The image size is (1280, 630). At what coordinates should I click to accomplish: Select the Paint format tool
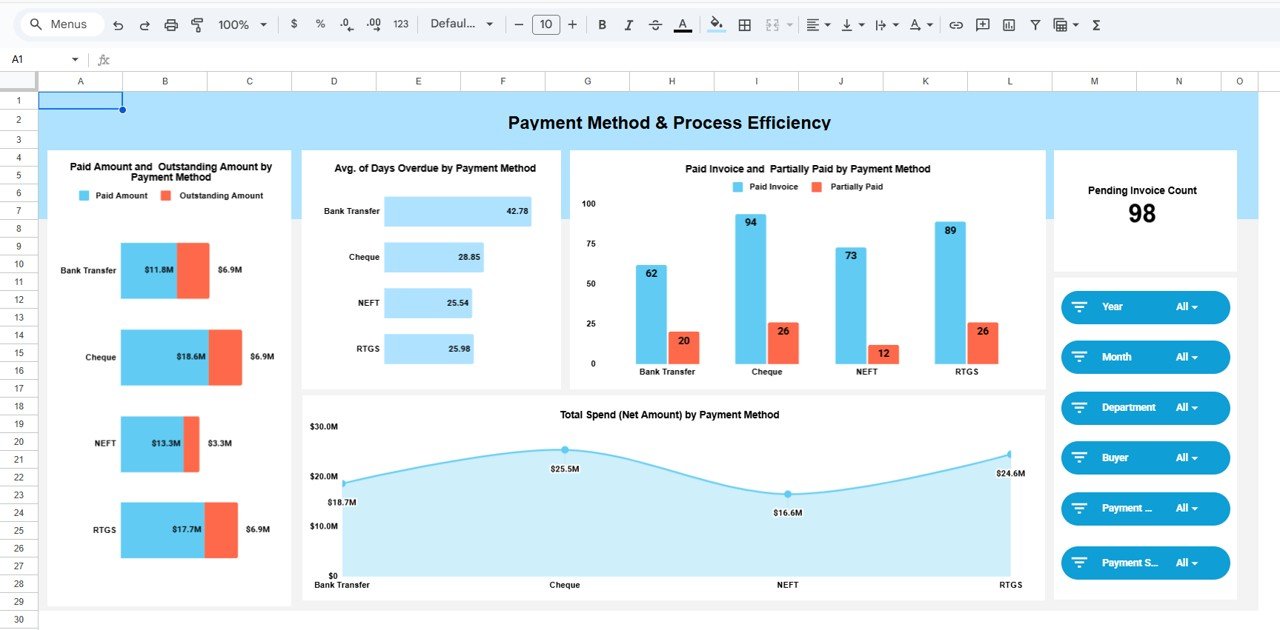[196, 24]
